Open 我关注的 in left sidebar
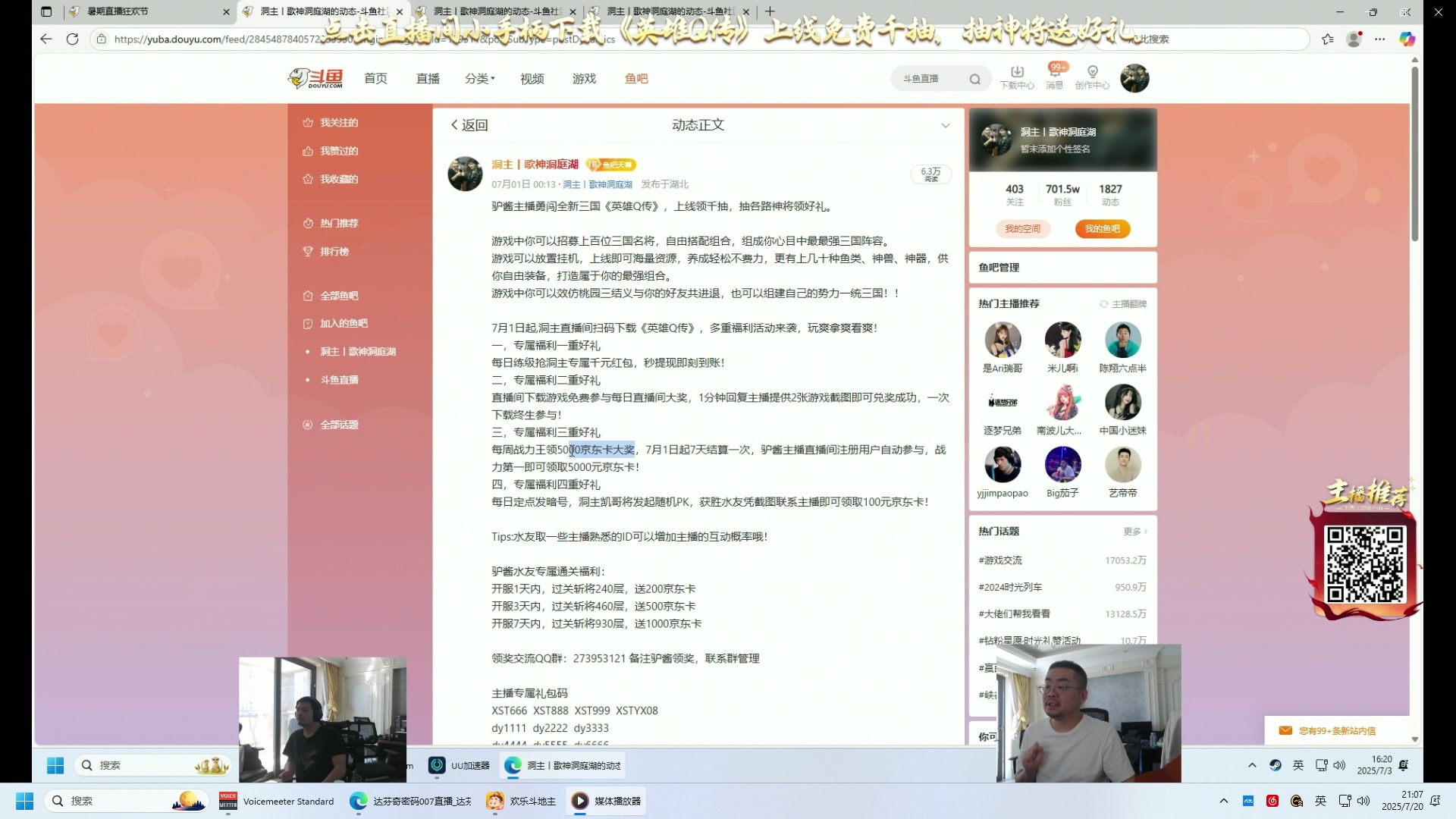Image resolution: width=1456 pixels, height=819 pixels. (331, 122)
